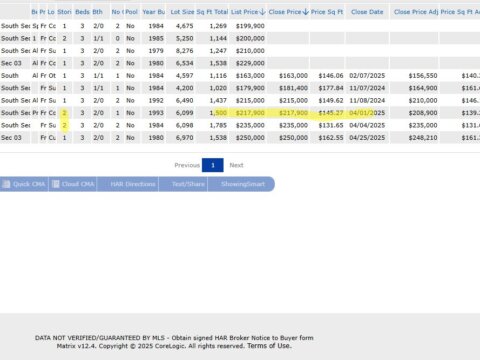Select highlighted close date 04/01/2025
Screen dimensions: 480x360
(367, 113)
